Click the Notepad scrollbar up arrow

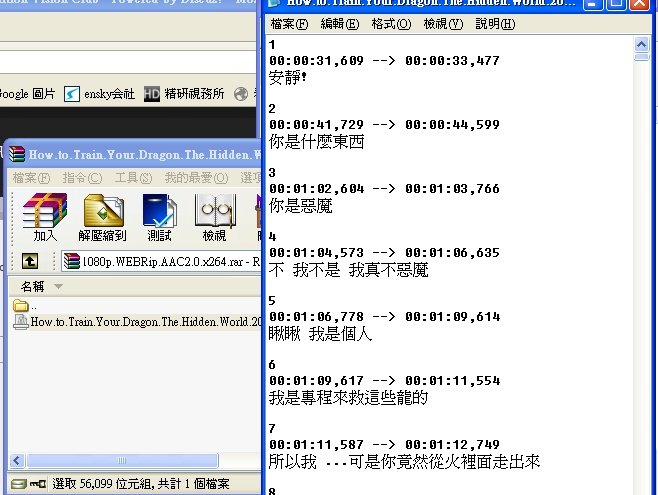pos(642,44)
